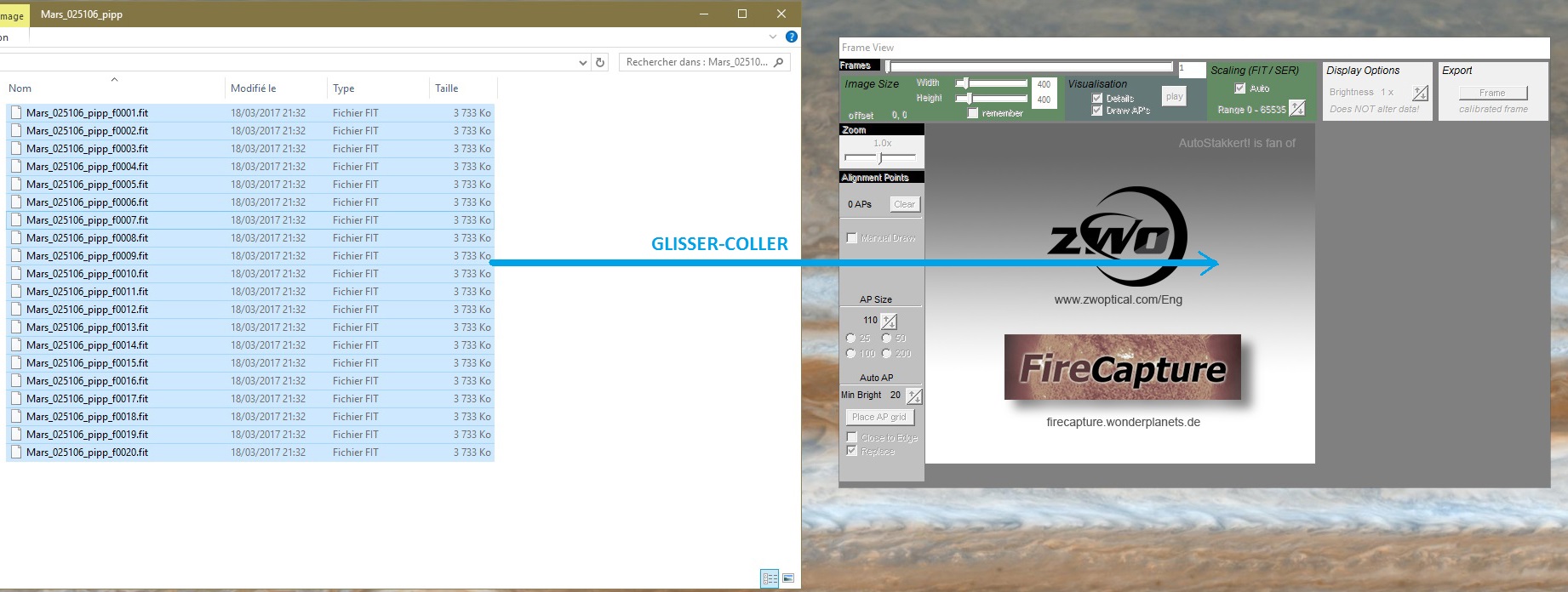This screenshot has width=1568, height=592.
Task: Toggle the Auto scaling checkbox
Action: pos(1240,88)
